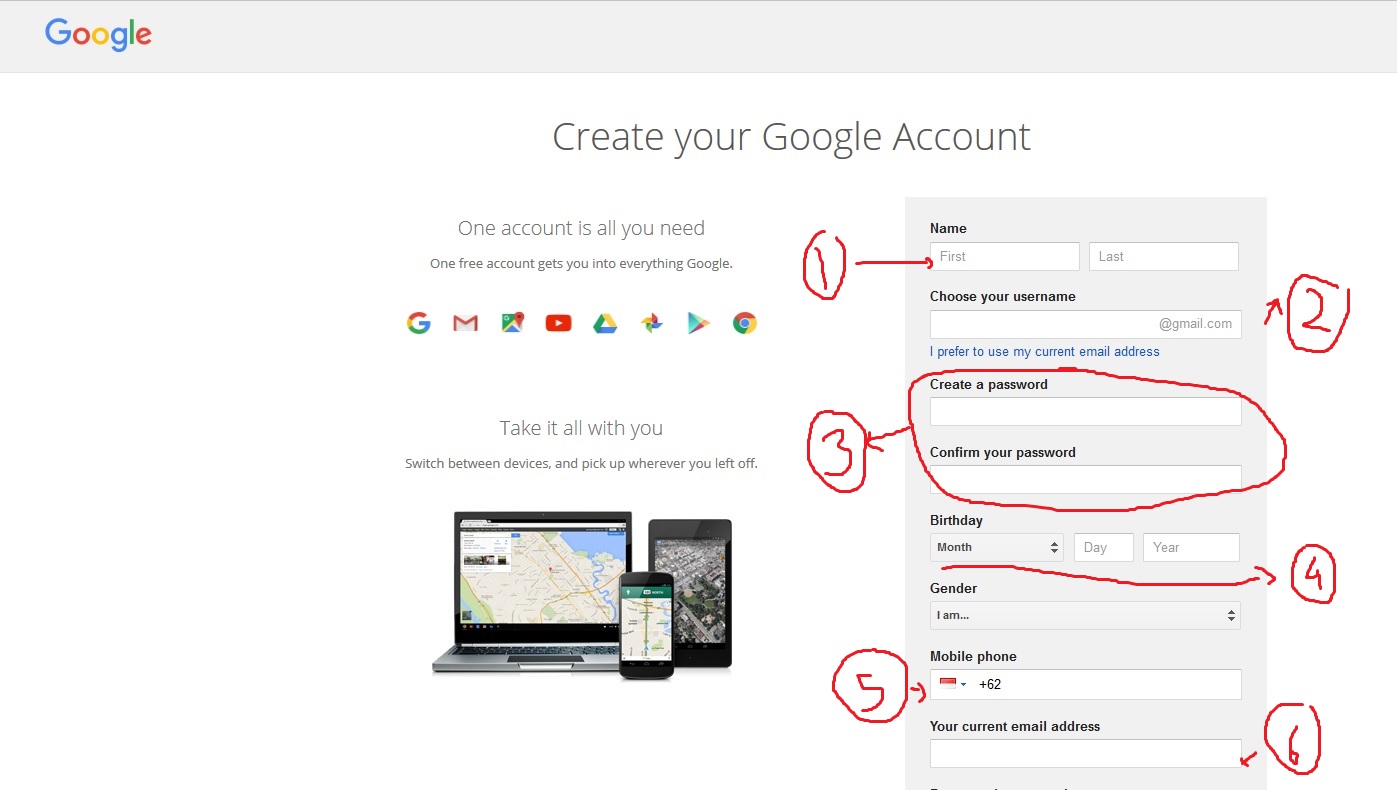
Task: Focus the Create a password field
Action: pyautogui.click(x=1086, y=411)
